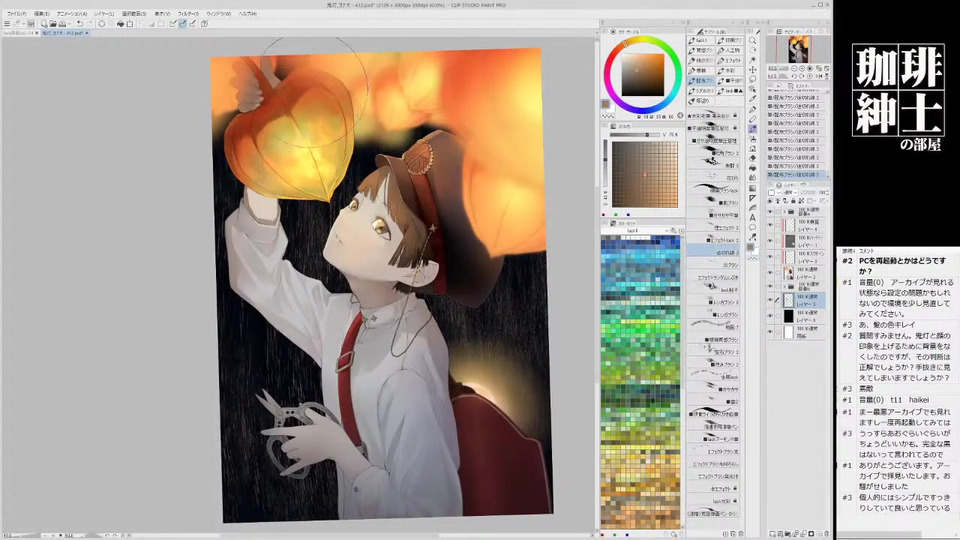Select the Eyedropper tool
The height and width of the screenshot is (540, 960).
tap(752, 98)
